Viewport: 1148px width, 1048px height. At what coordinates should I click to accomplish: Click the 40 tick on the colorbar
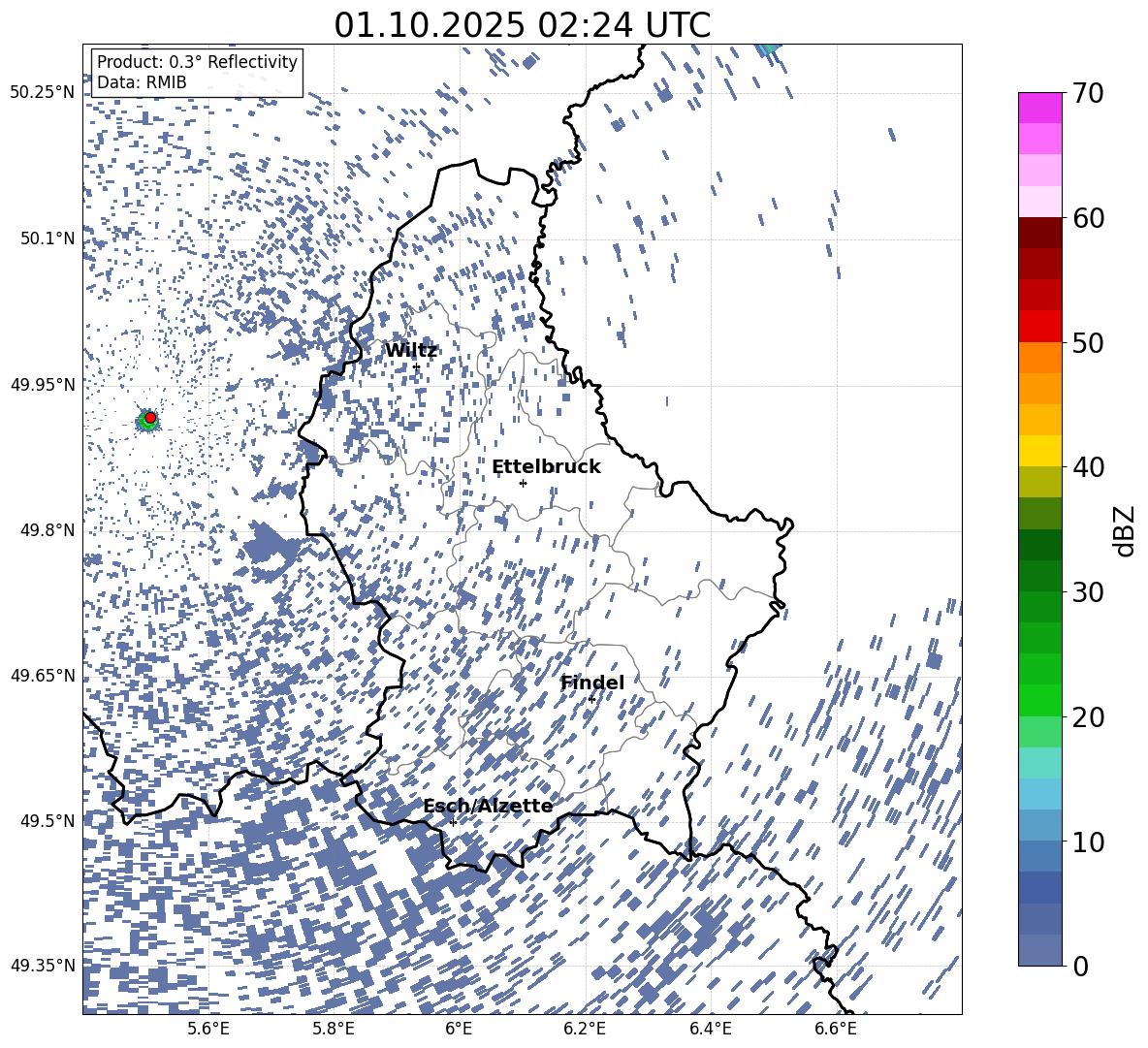point(1088,467)
